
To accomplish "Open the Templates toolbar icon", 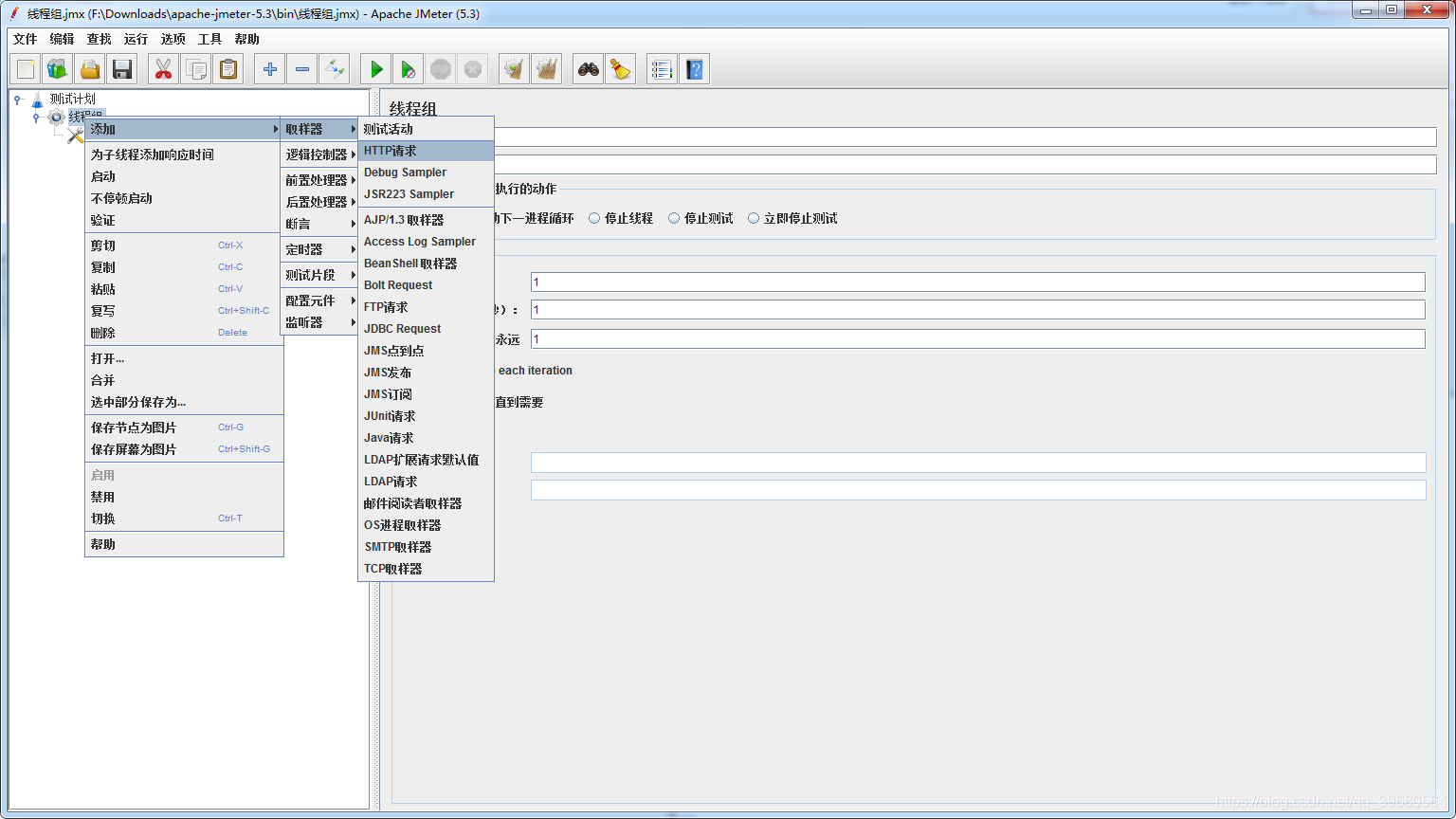I will (58, 69).
